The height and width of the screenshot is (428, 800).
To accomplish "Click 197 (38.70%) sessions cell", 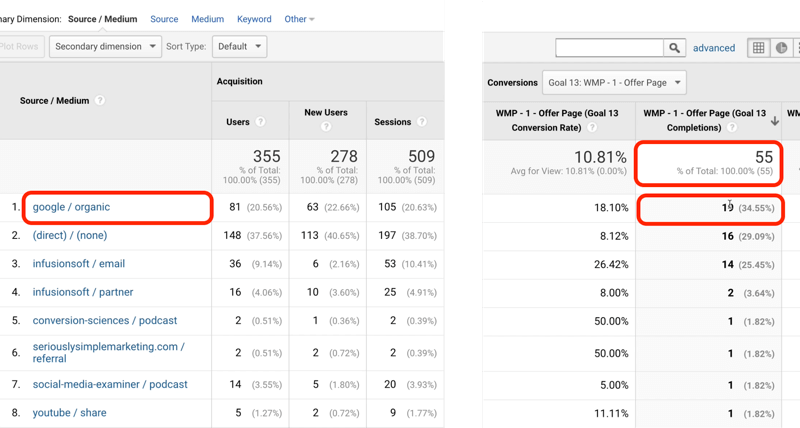I will click(407, 236).
